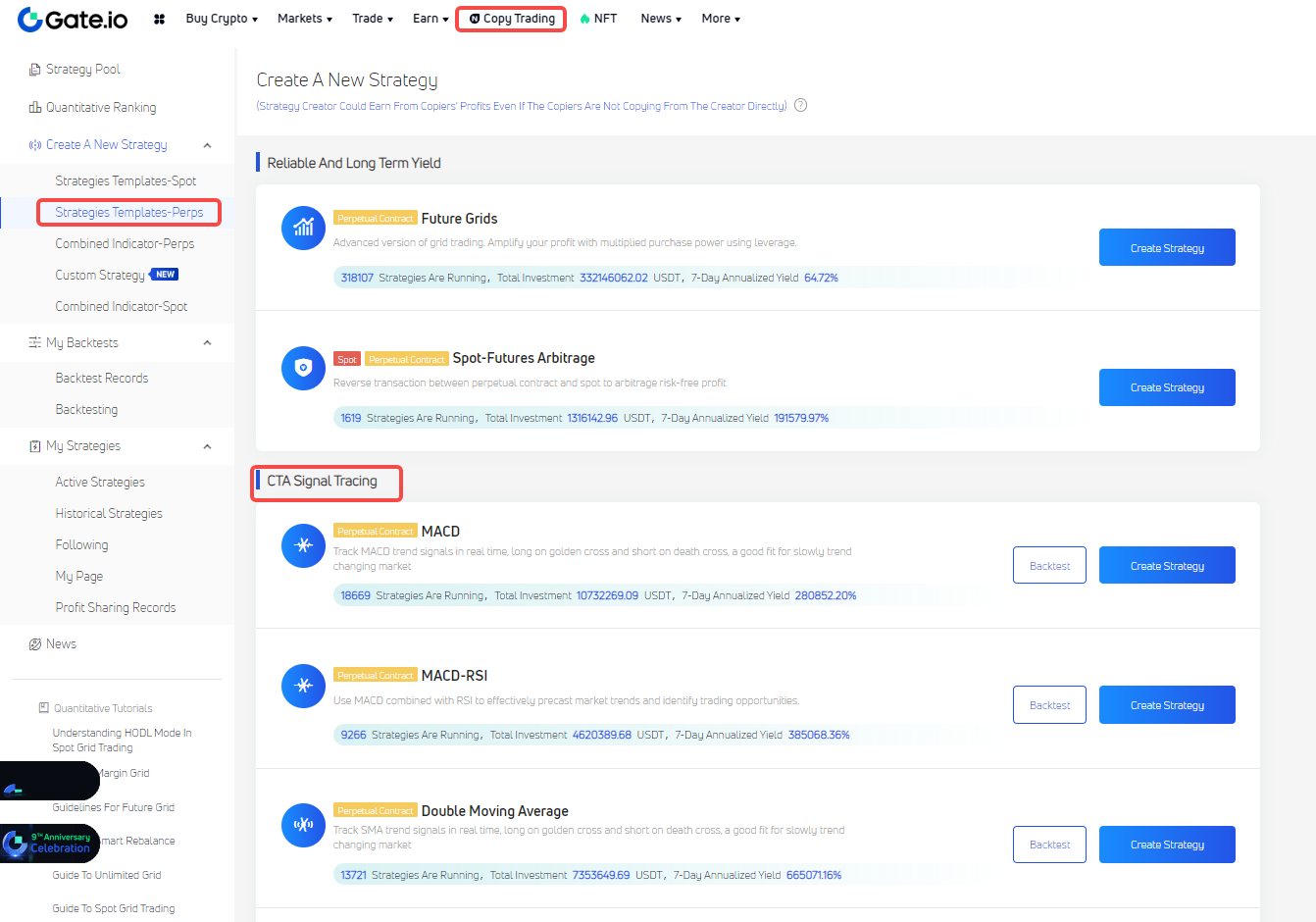Open Copy Trading in the top menu

tap(511, 19)
